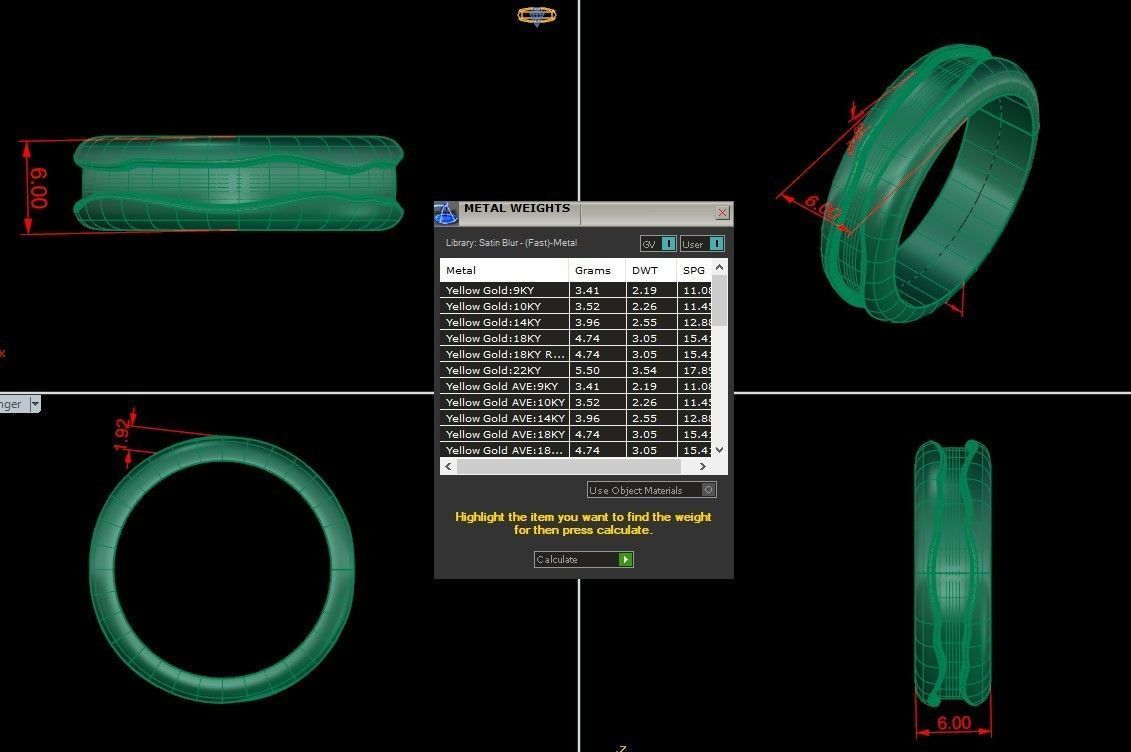Click the 6.00 dimension in perspective view

coord(822,207)
